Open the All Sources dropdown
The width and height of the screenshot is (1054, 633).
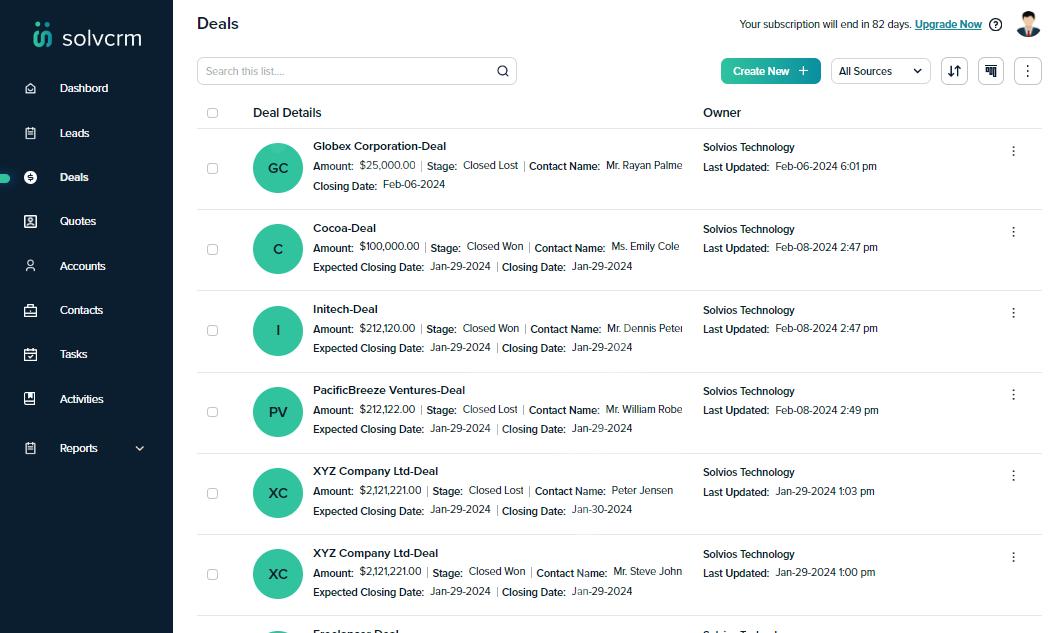[881, 71]
